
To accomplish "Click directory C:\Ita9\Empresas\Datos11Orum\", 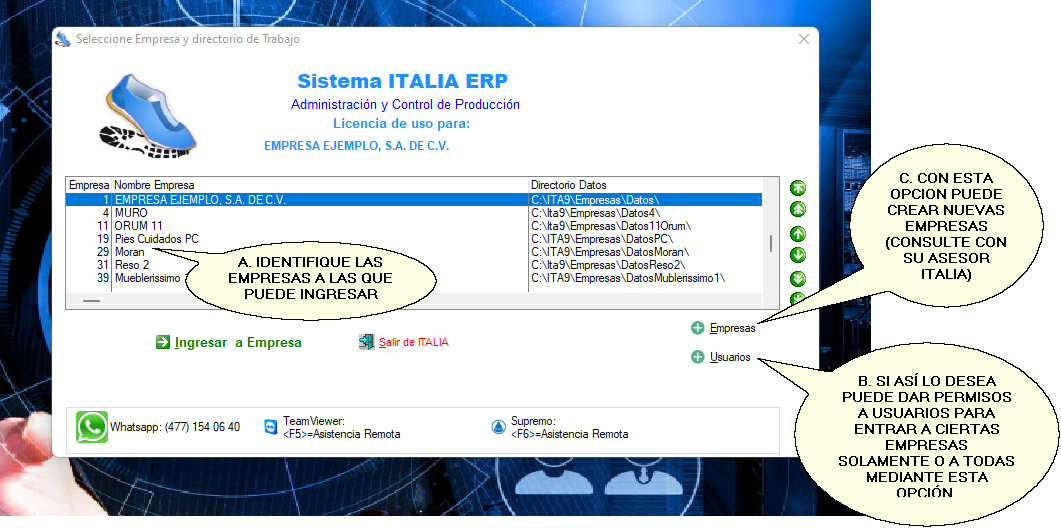I will 611,225.
